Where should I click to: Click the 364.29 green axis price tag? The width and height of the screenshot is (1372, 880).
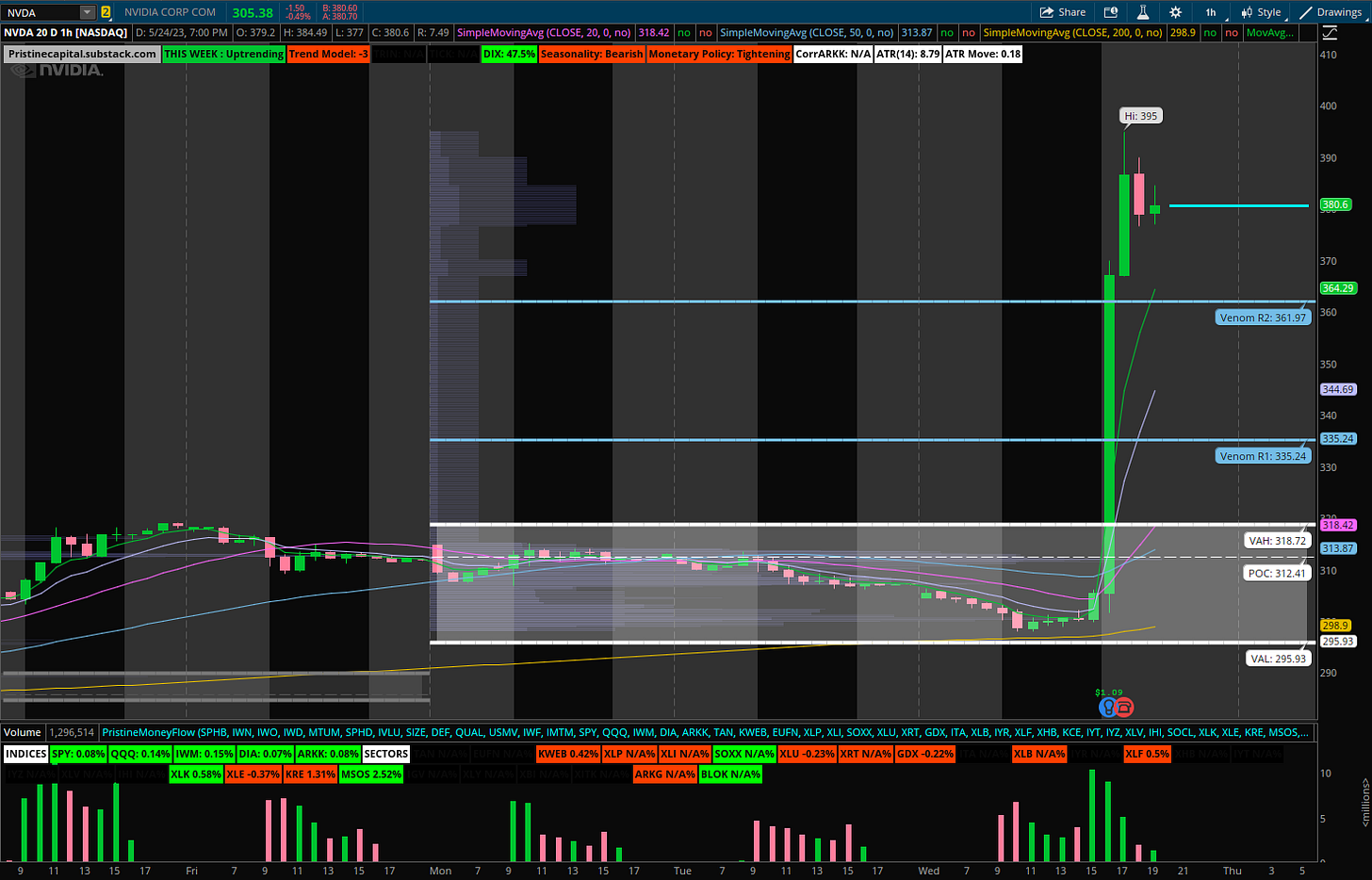coord(1337,288)
